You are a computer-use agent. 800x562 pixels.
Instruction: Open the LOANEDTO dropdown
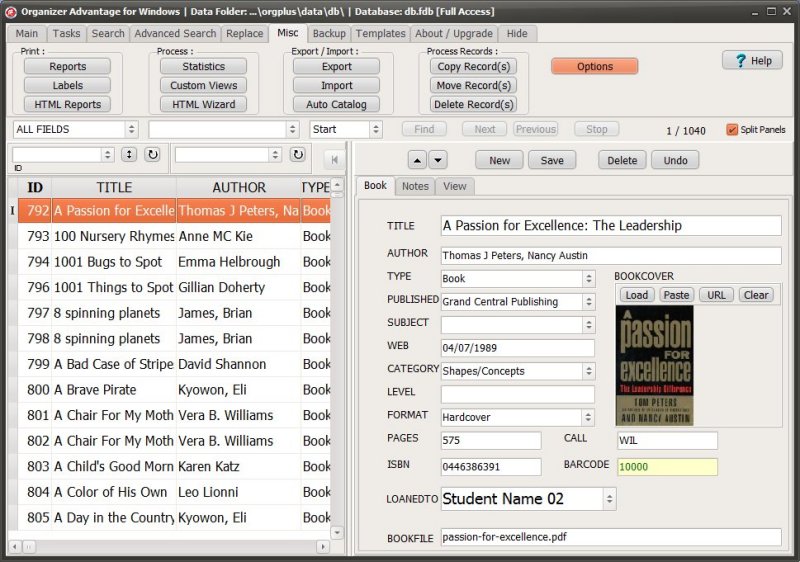[x=609, y=499]
